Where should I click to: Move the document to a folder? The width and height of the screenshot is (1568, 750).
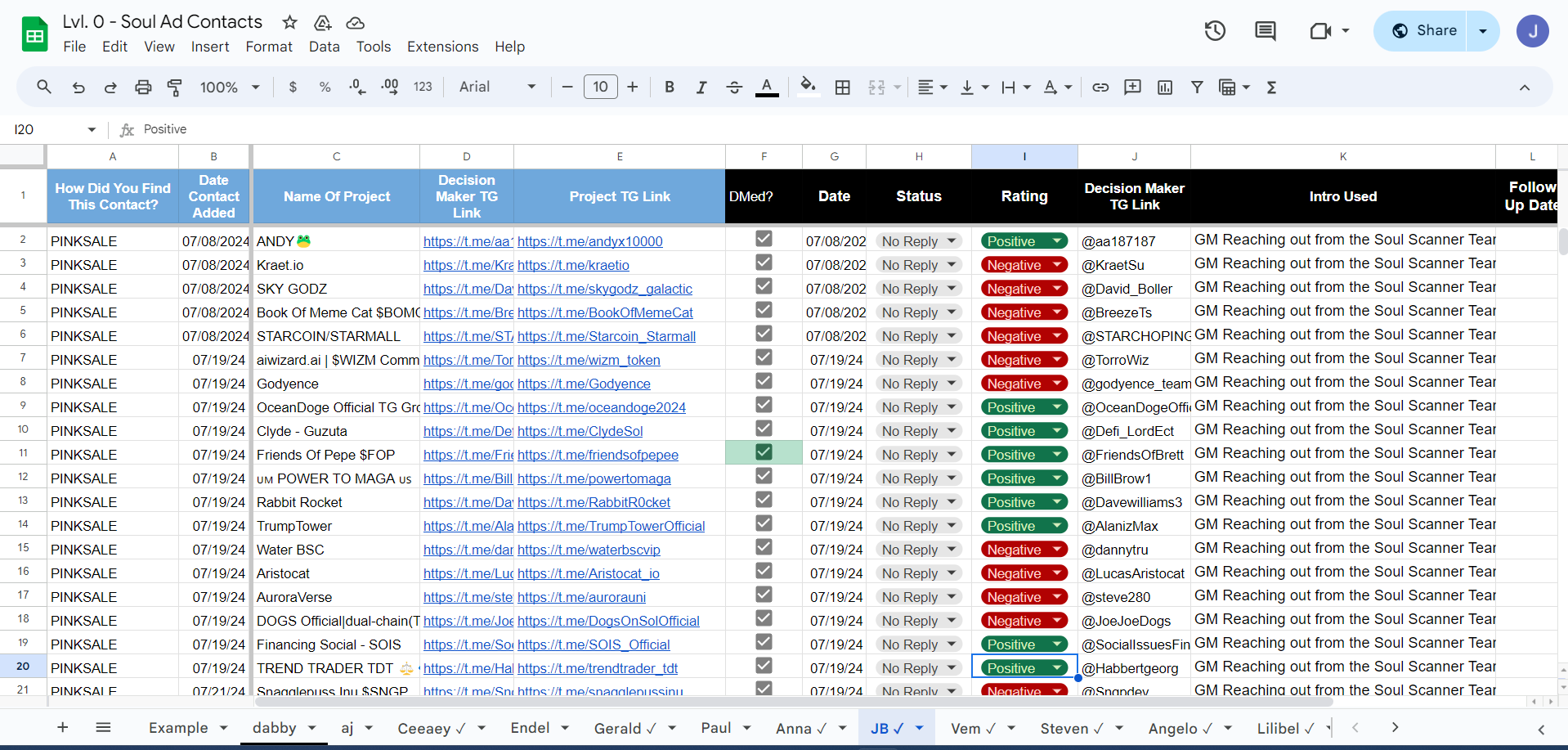pyautogui.click(x=323, y=22)
